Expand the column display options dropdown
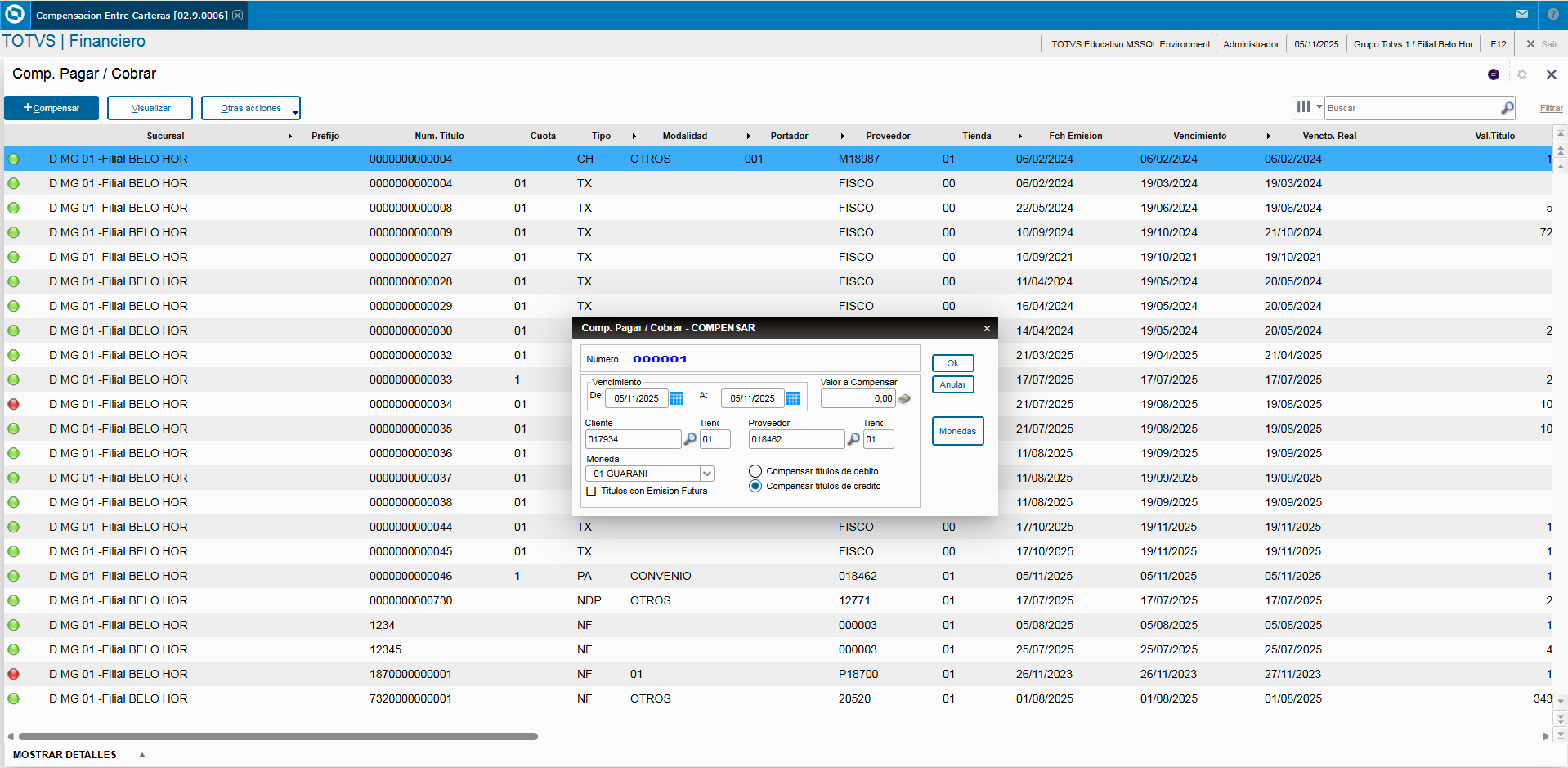This screenshot has height=768, width=1568. 1308,107
